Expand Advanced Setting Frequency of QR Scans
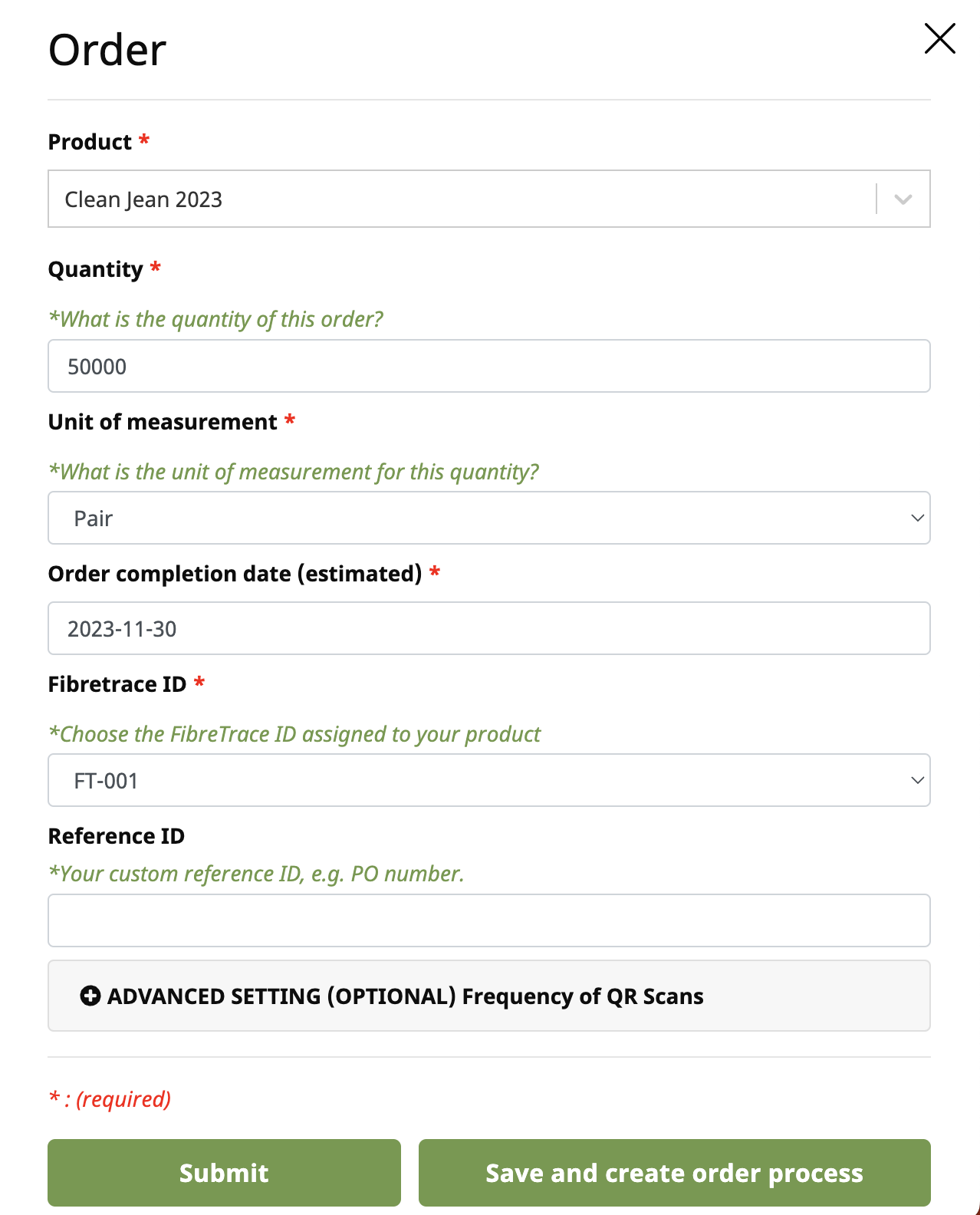The width and height of the screenshot is (980, 1215). coord(405,996)
